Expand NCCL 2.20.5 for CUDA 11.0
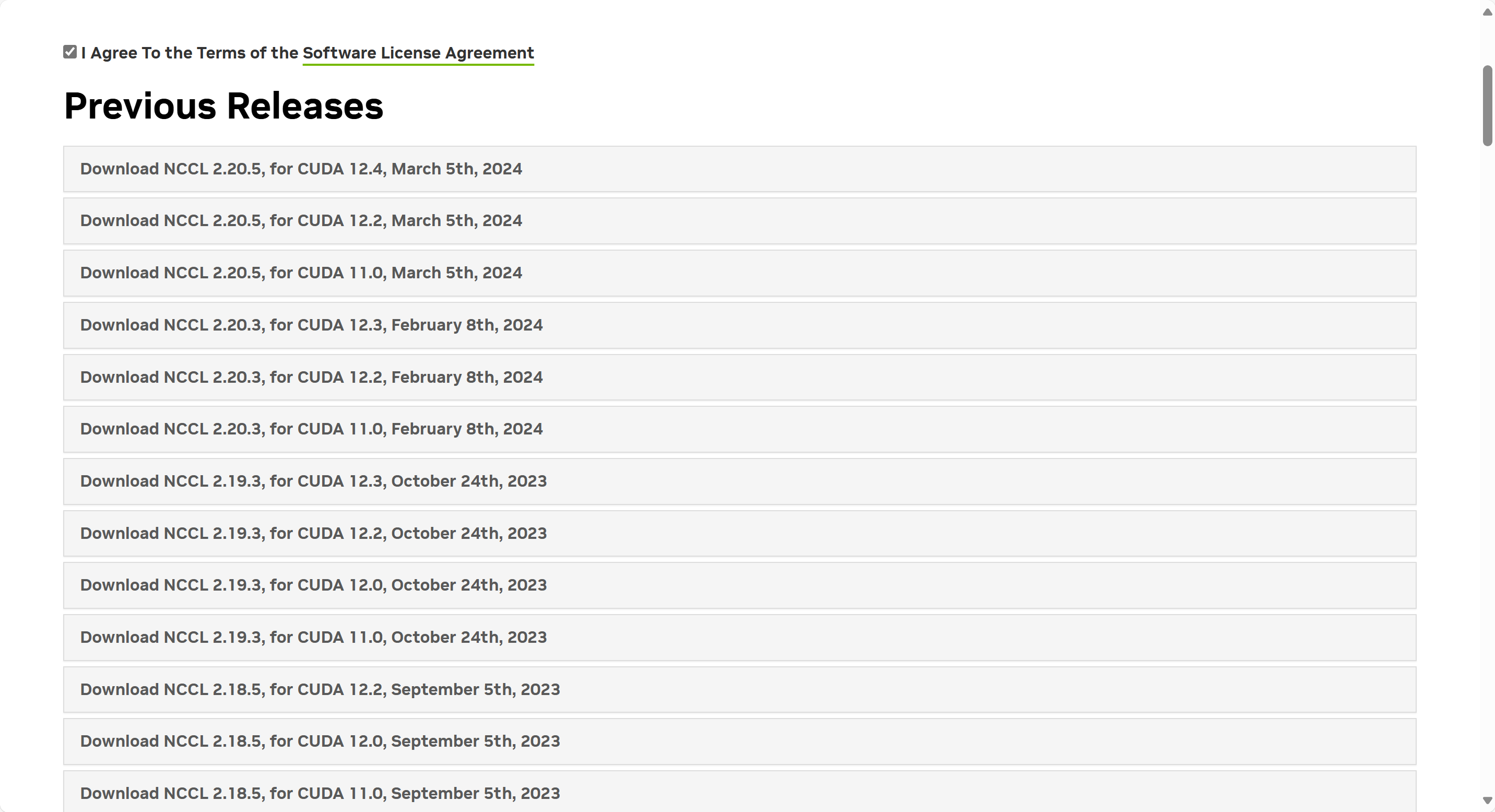Viewport: 1495px width, 812px height. pyautogui.click(x=301, y=273)
